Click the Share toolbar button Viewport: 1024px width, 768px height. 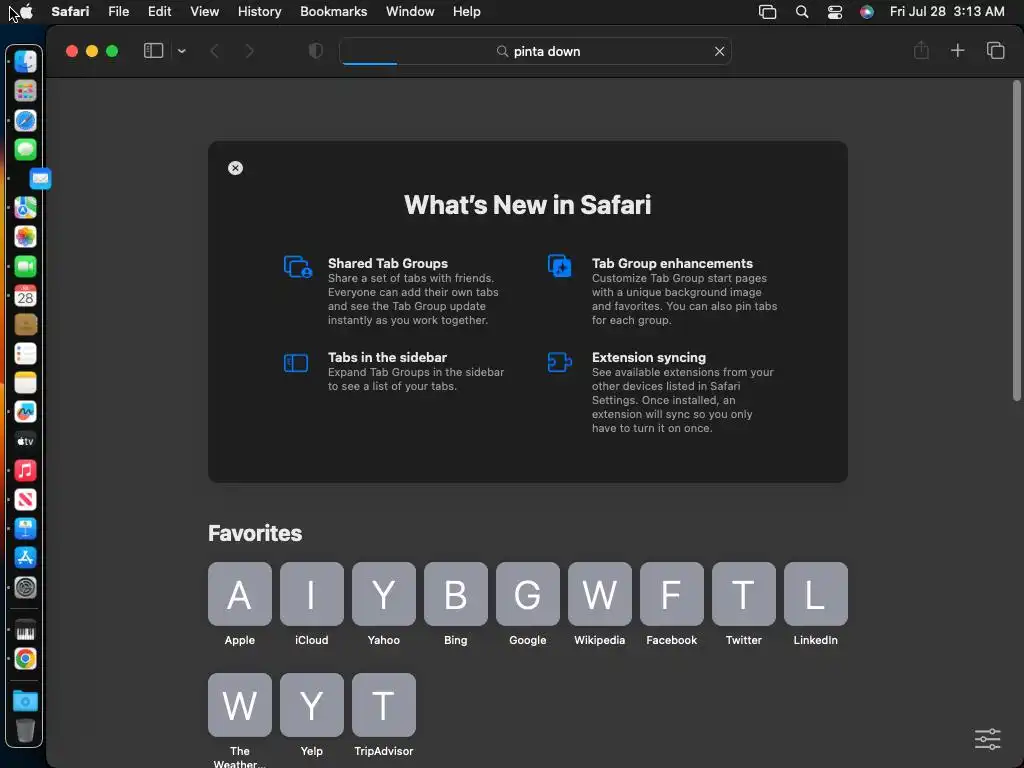[921, 50]
